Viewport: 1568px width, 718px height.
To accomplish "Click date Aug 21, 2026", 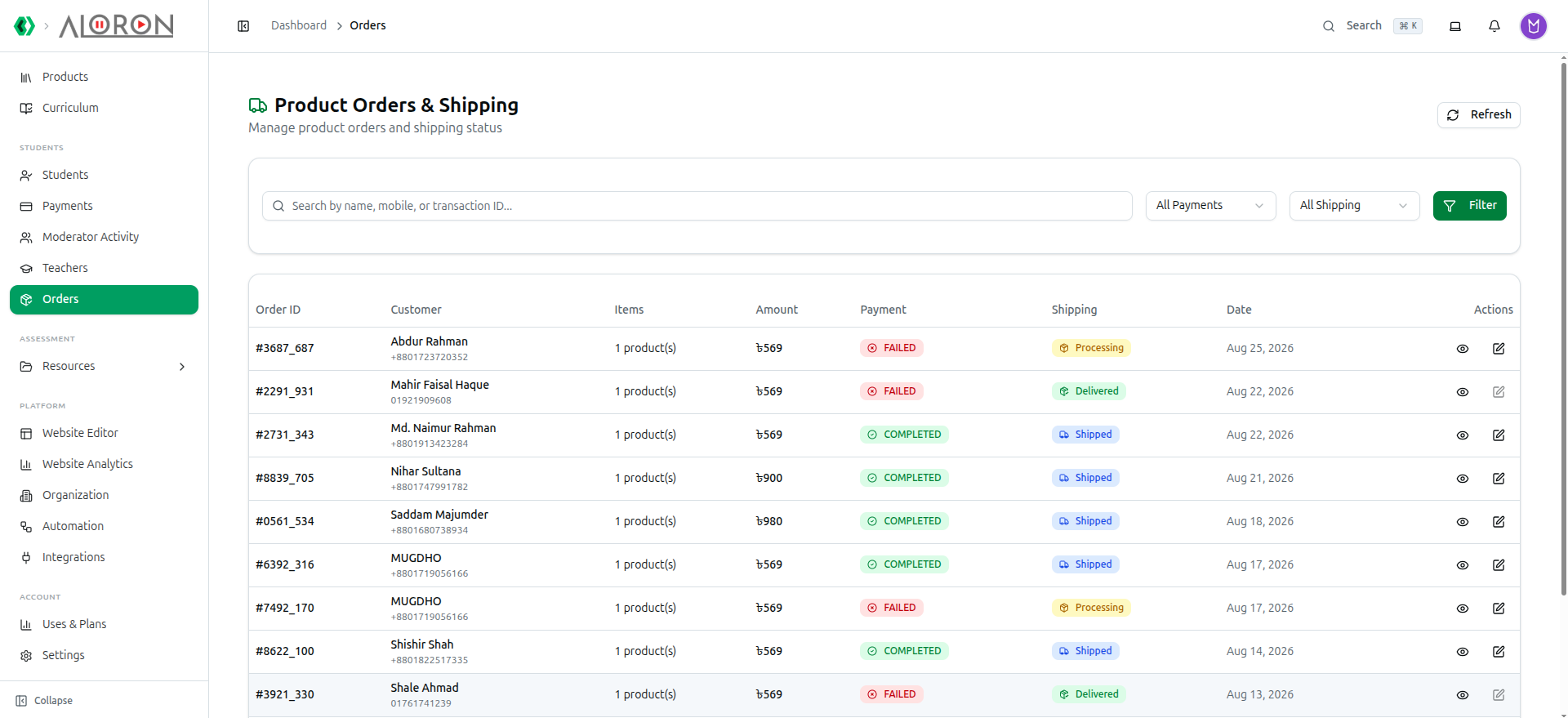I will [1259, 479].
